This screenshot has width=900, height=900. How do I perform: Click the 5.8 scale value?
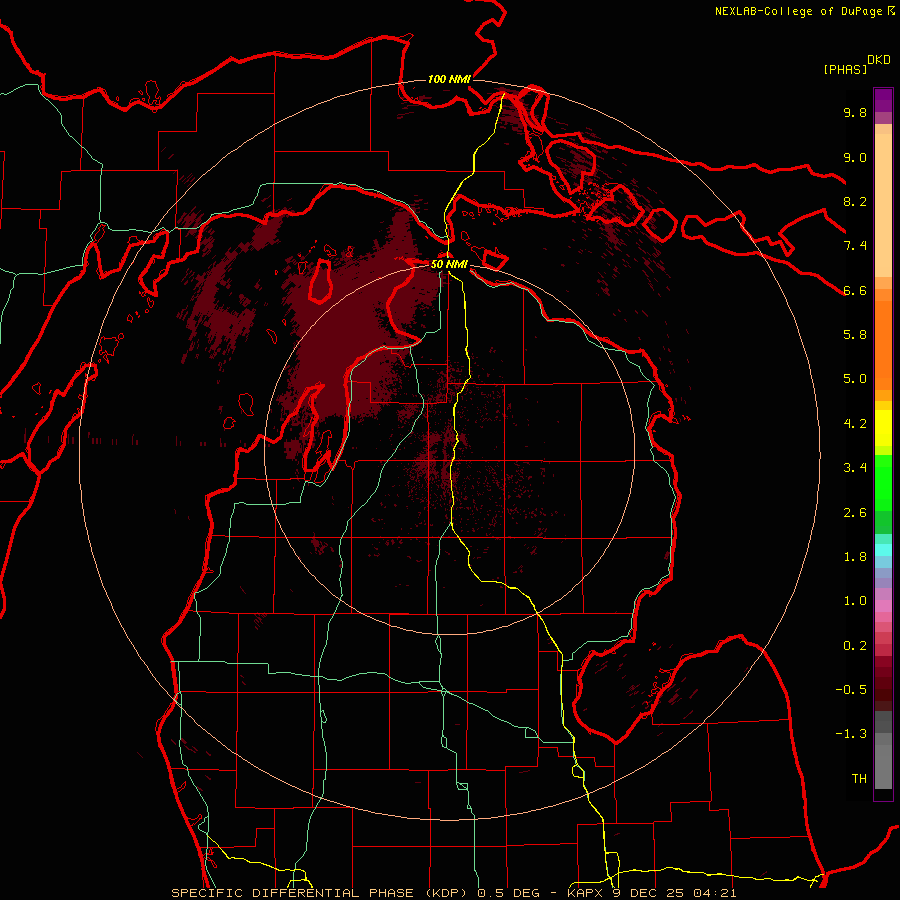(855, 335)
